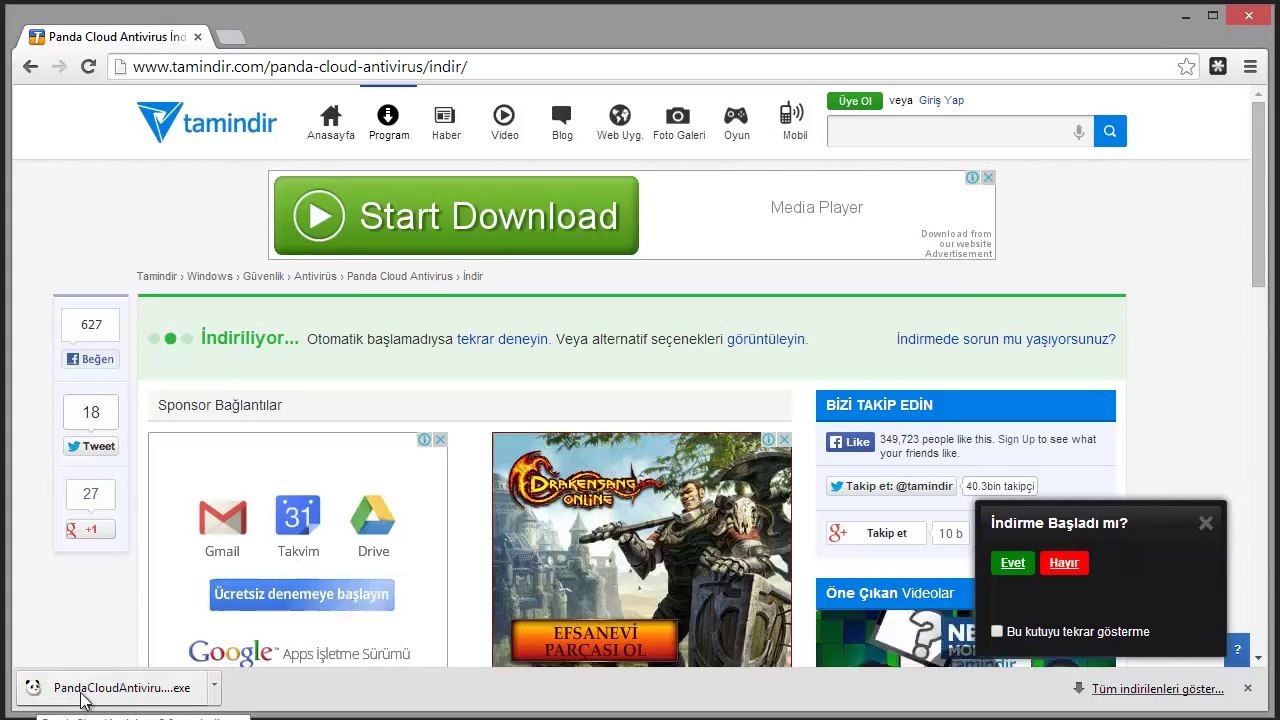Click Takip et @tamindir Twitter button
Screen dimensions: 1280x720
click(890, 486)
